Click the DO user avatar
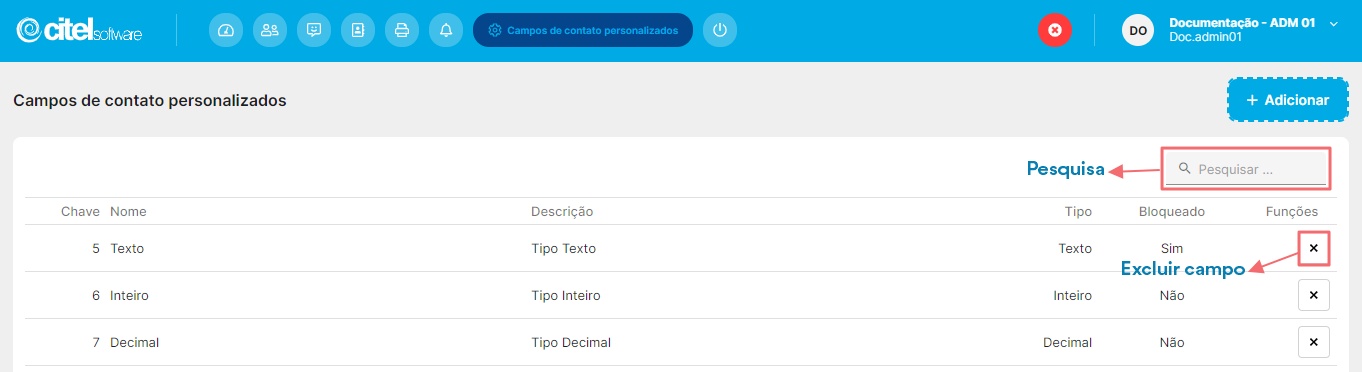Screen dimensions: 1362x372 pyautogui.click(x=1138, y=30)
